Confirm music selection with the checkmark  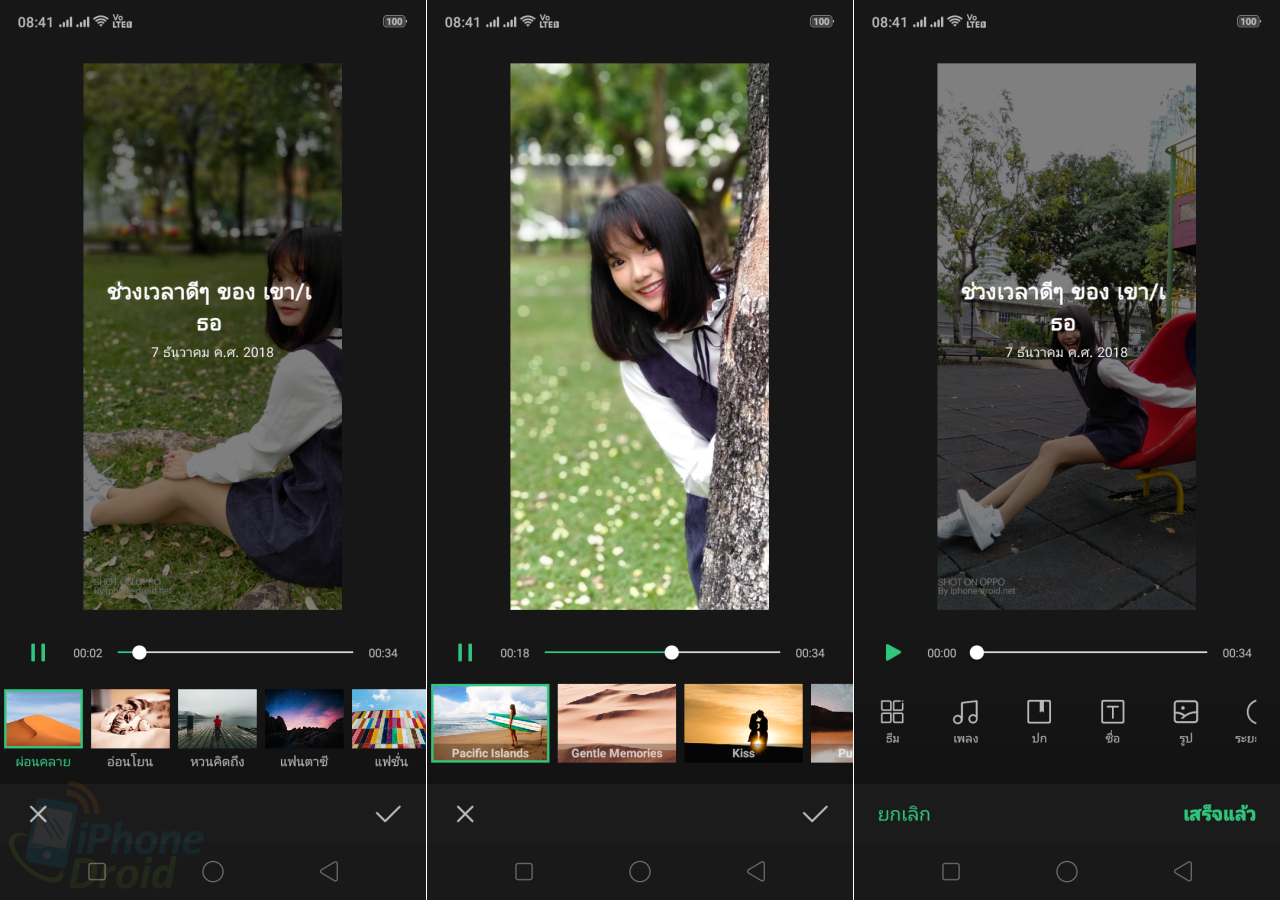pos(815,814)
